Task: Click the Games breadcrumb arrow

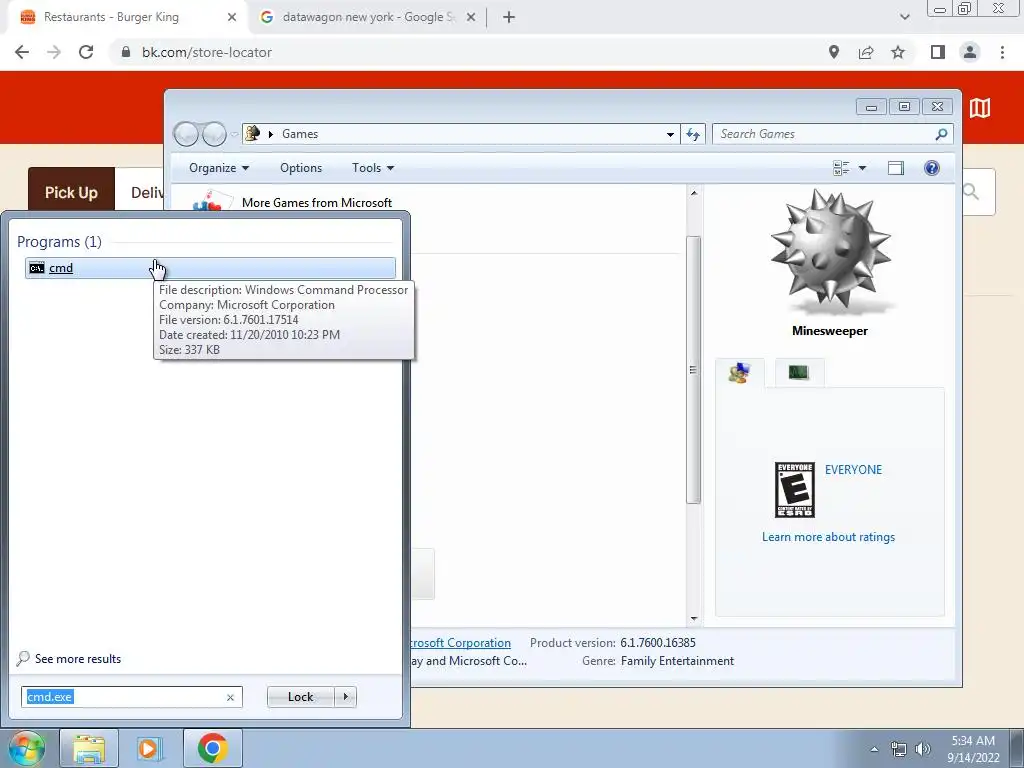Action: [x=271, y=134]
